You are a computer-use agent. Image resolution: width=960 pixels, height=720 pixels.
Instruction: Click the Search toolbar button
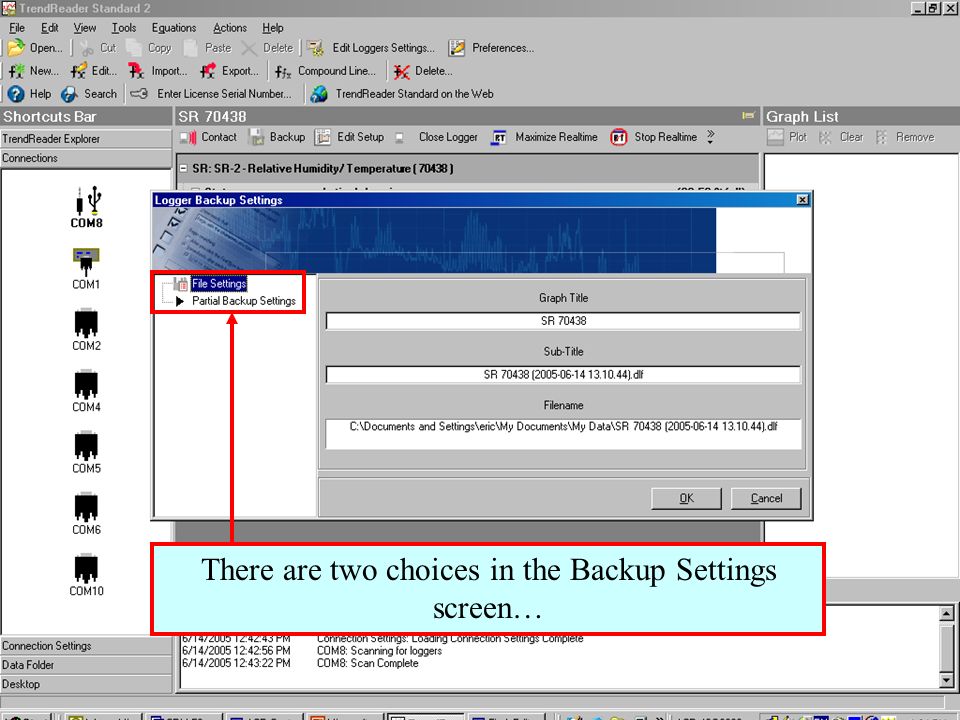pyautogui.click(x=89, y=94)
